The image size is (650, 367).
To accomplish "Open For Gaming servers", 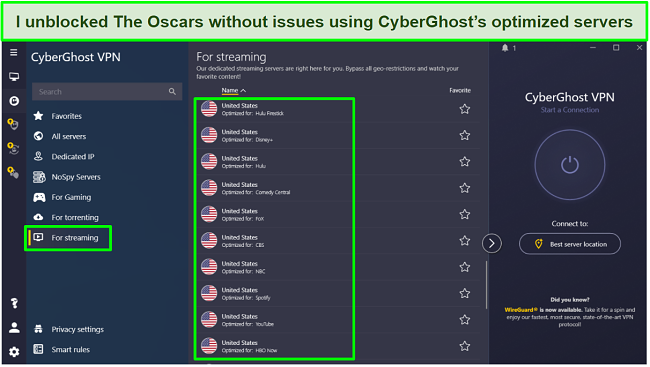I will 71,197.
